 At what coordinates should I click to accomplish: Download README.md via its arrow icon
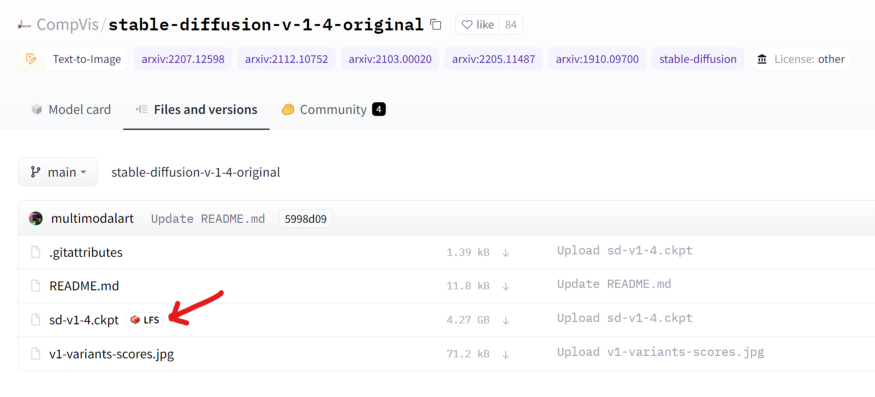point(506,286)
